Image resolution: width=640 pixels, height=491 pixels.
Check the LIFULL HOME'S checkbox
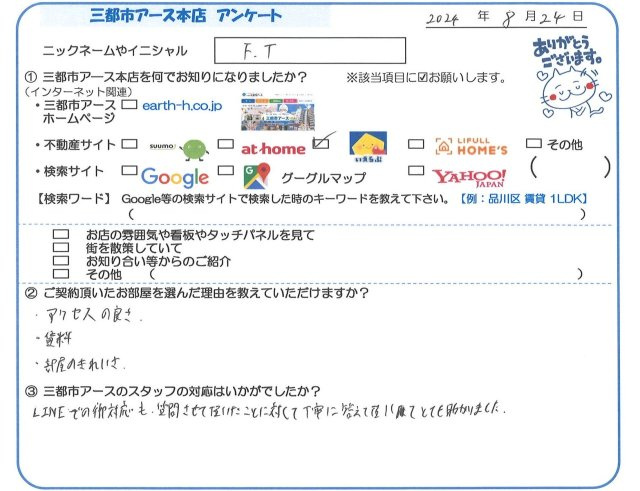(x=416, y=144)
